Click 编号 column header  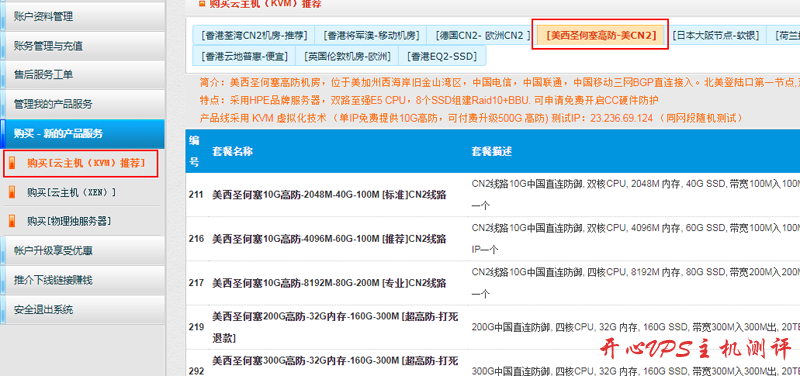pos(194,151)
